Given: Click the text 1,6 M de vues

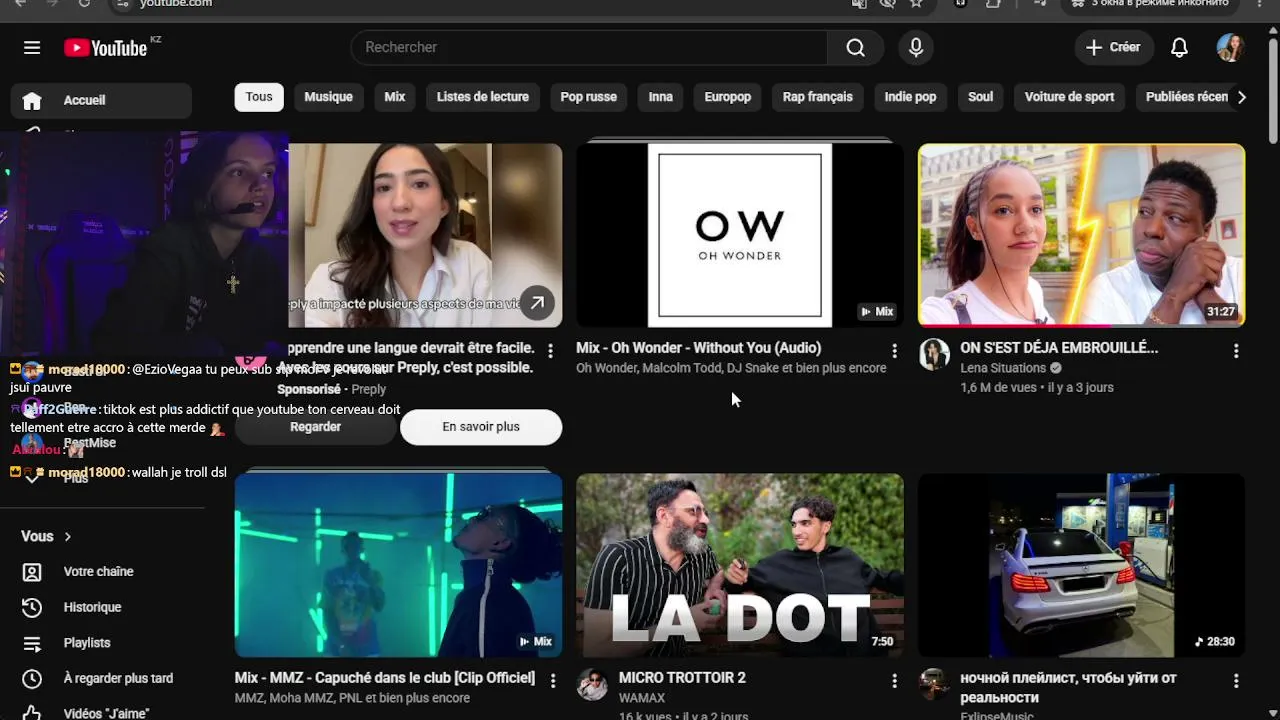Looking at the screenshot, I should [x=1000, y=387].
